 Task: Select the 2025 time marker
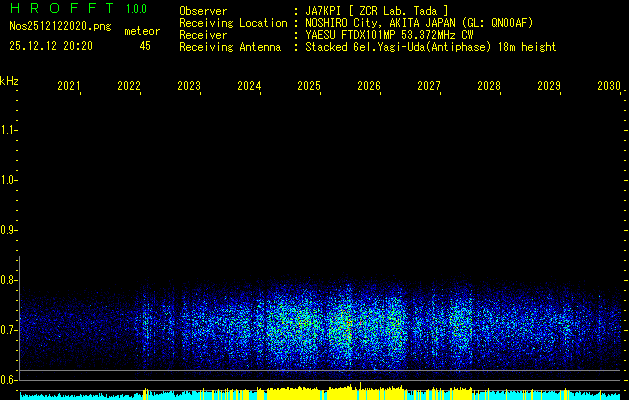click(x=309, y=87)
